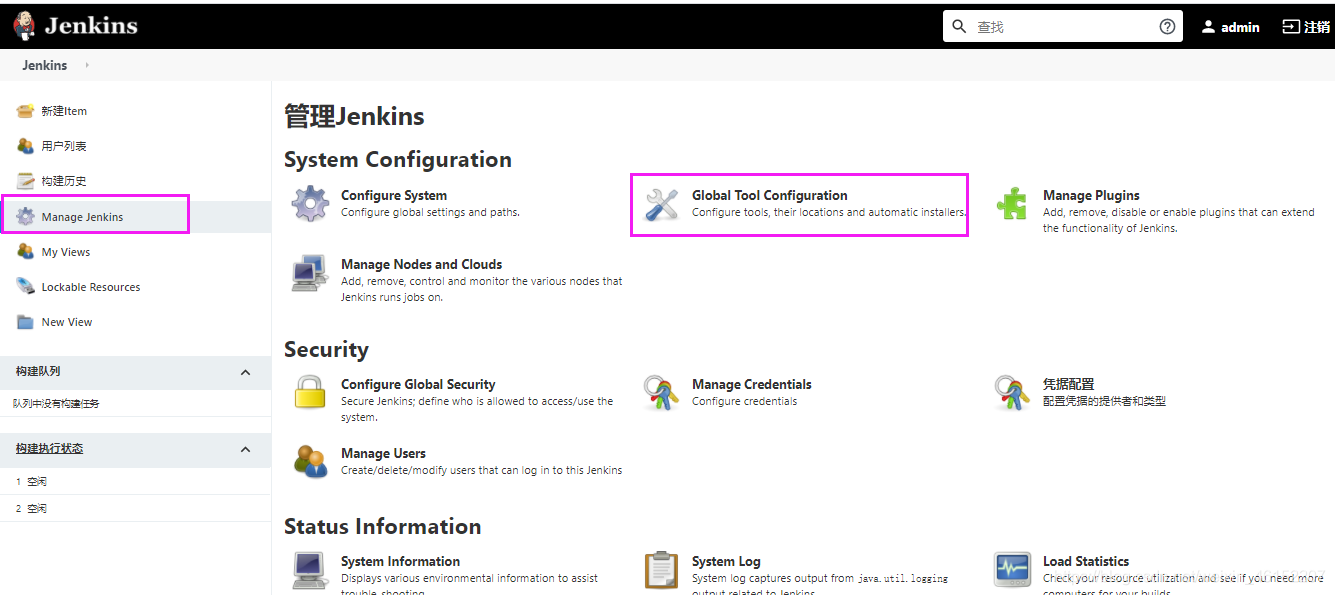Open the System Log clipboard icon
The width and height of the screenshot is (1335, 595).
pyautogui.click(x=661, y=570)
